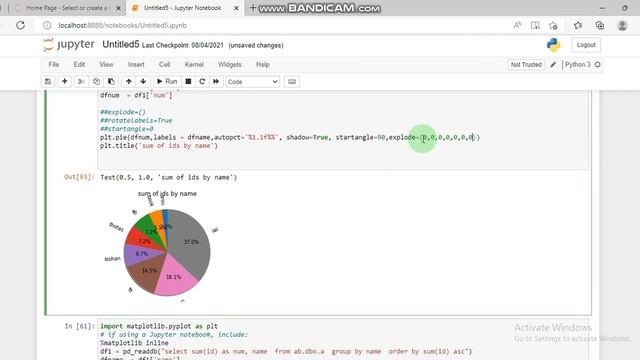The image size is (640, 360).
Task: Open the command palette keyboard icon
Action: [x=292, y=82]
